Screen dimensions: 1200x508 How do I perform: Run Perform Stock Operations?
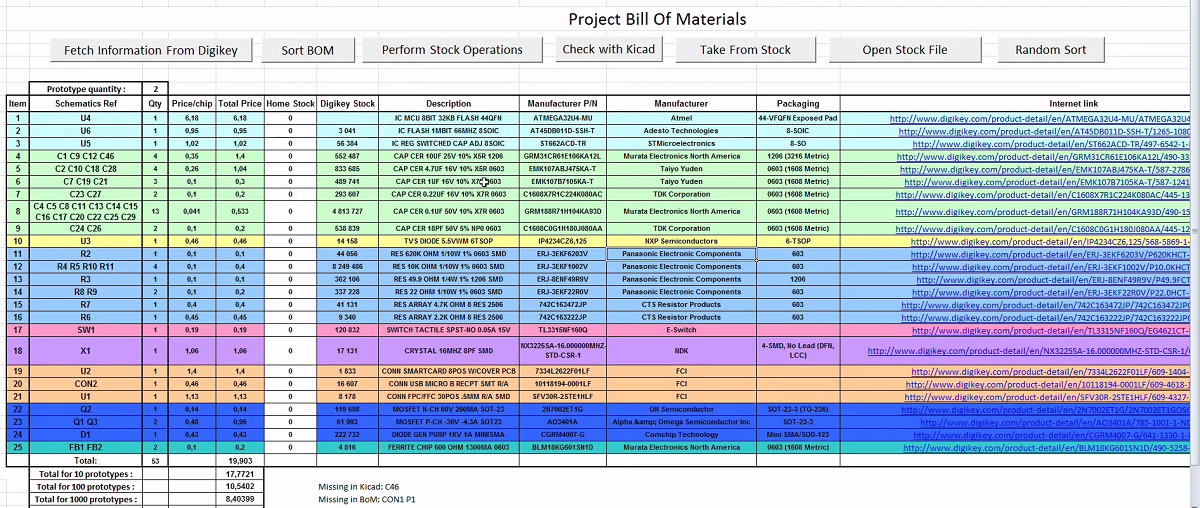pos(452,50)
